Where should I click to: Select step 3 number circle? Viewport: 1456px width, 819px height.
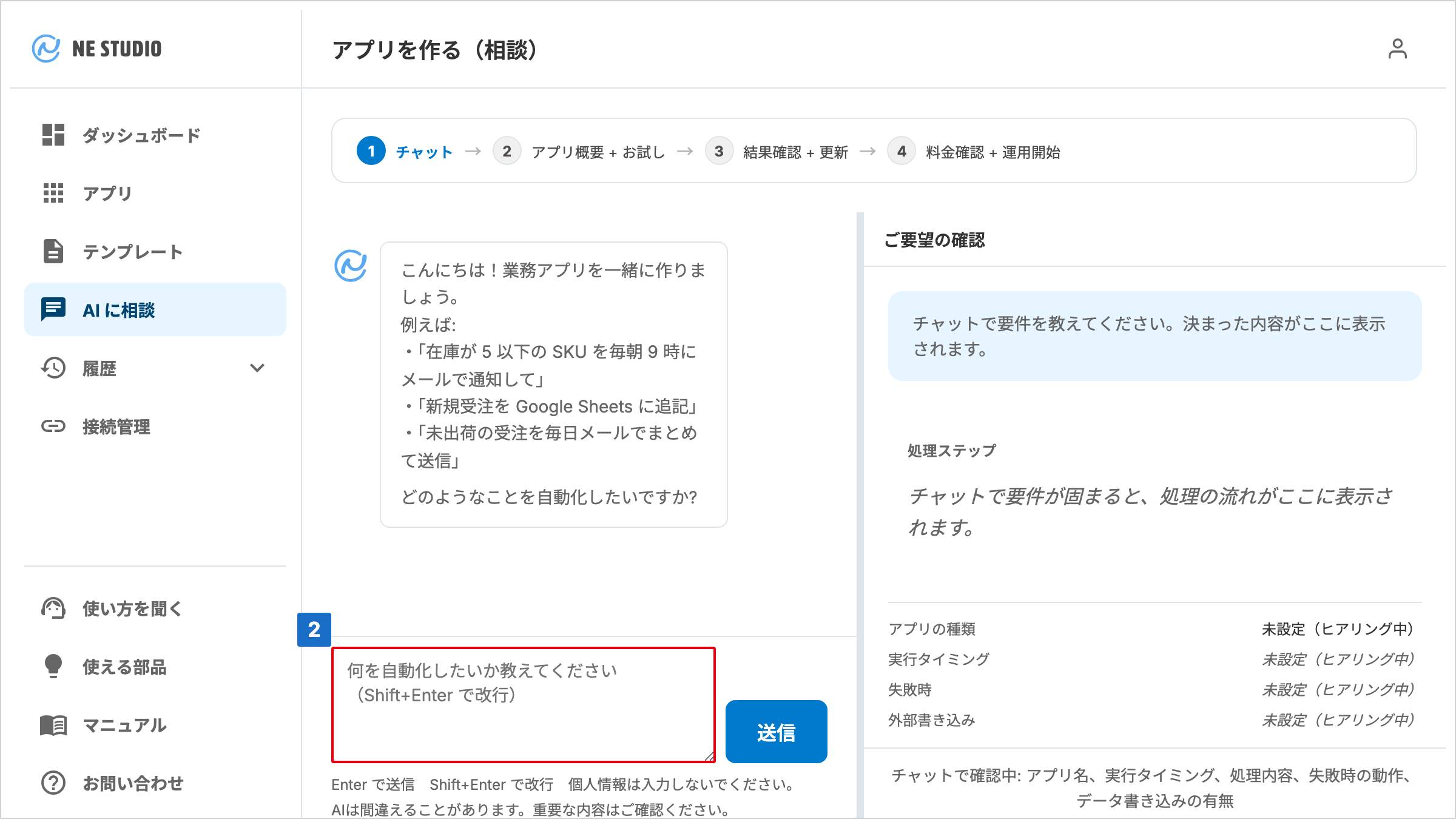click(719, 151)
